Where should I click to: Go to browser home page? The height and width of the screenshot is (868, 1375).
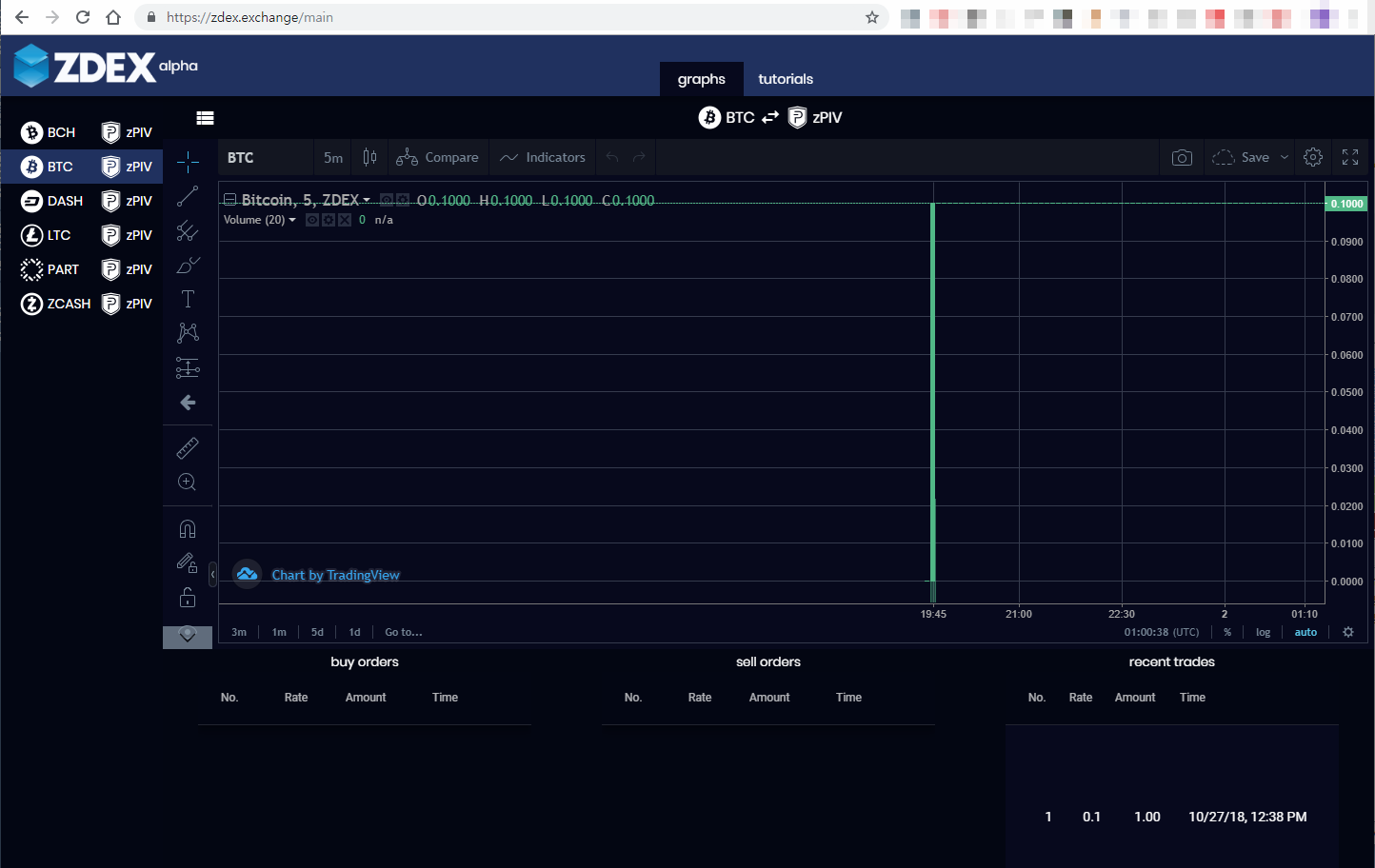click(113, 17)
